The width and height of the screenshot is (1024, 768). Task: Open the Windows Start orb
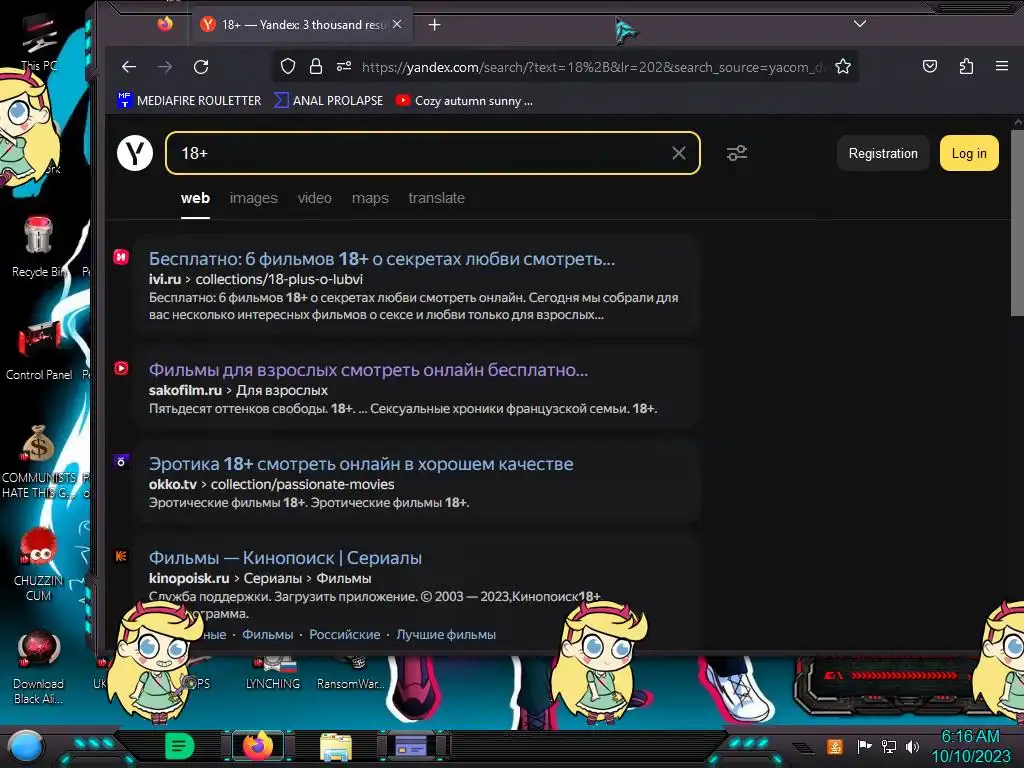click(26, 747)
